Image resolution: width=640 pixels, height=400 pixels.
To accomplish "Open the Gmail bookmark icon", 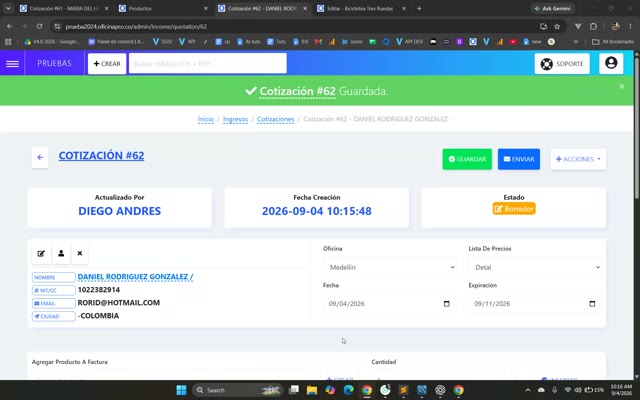I will coord(318,42).
